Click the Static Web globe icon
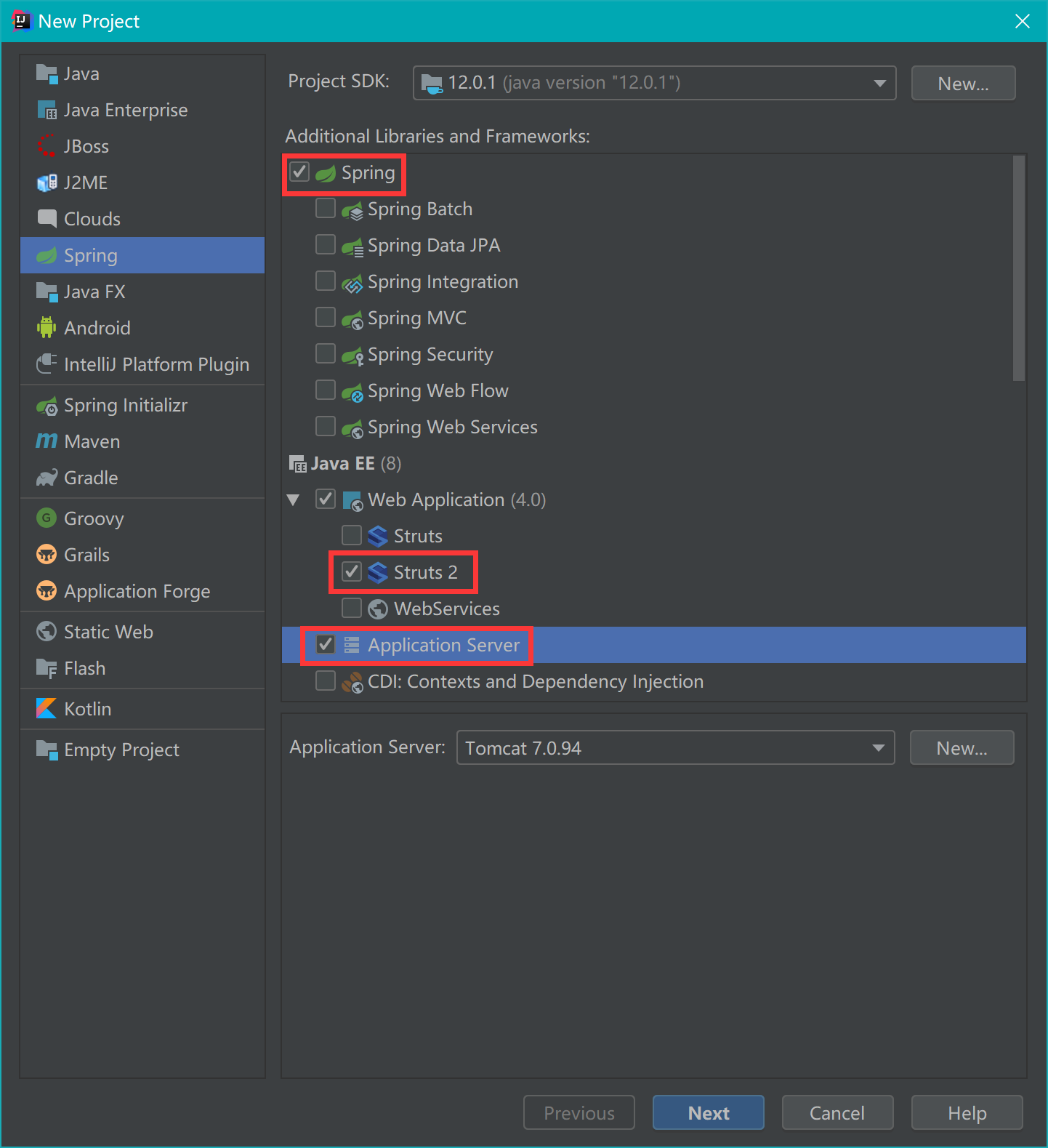This screenshot has height=1148, width=1048. coord(47,632)
